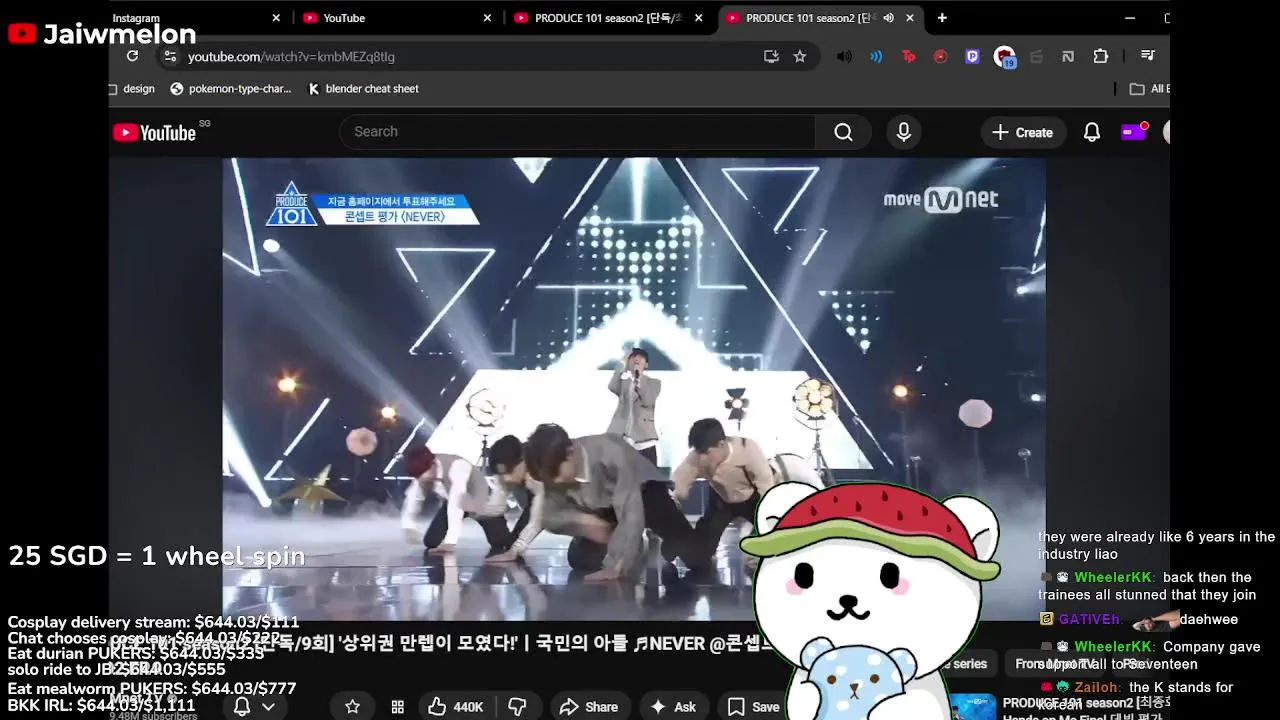Image resolution: width=1280 pixels, height=720 pixels.
Task: Open the N-shaped extension icon
Action: (x=1068, y=57)
